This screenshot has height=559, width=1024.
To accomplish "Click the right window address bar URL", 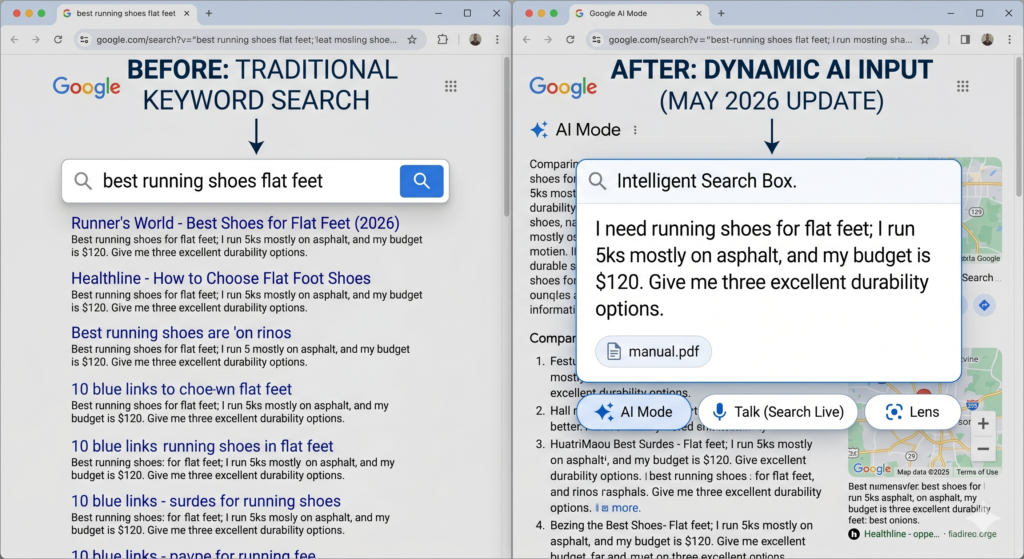I will pyautogui.click(x=760, y=40).
